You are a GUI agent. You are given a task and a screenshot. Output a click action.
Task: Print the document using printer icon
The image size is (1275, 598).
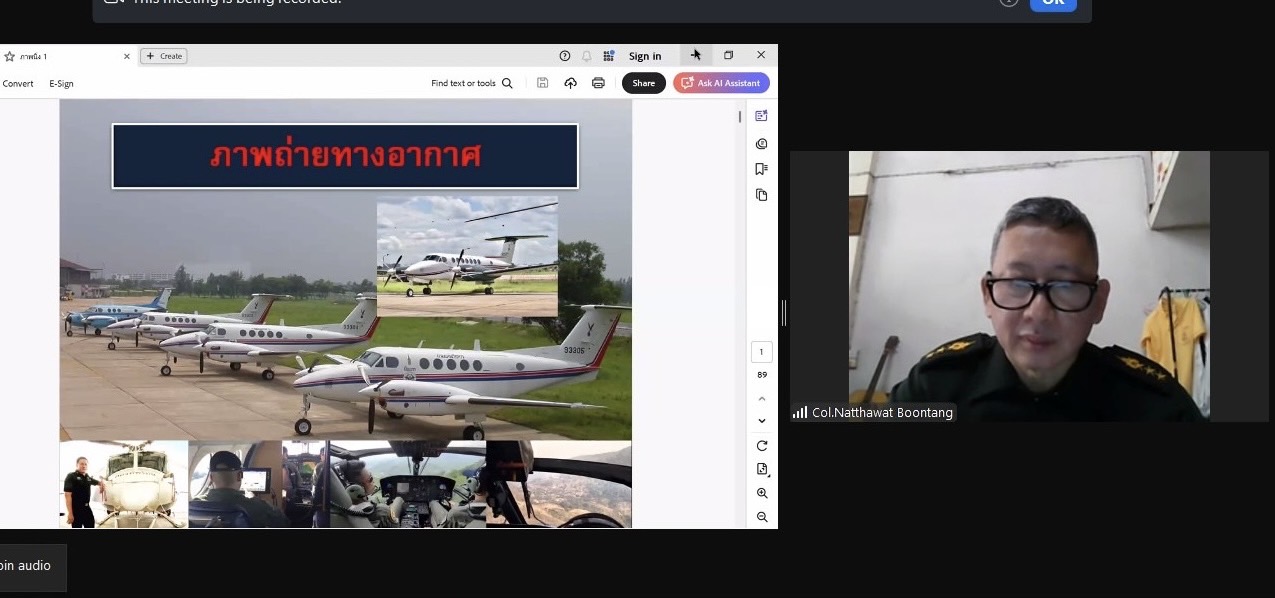(x=598, y=83)
